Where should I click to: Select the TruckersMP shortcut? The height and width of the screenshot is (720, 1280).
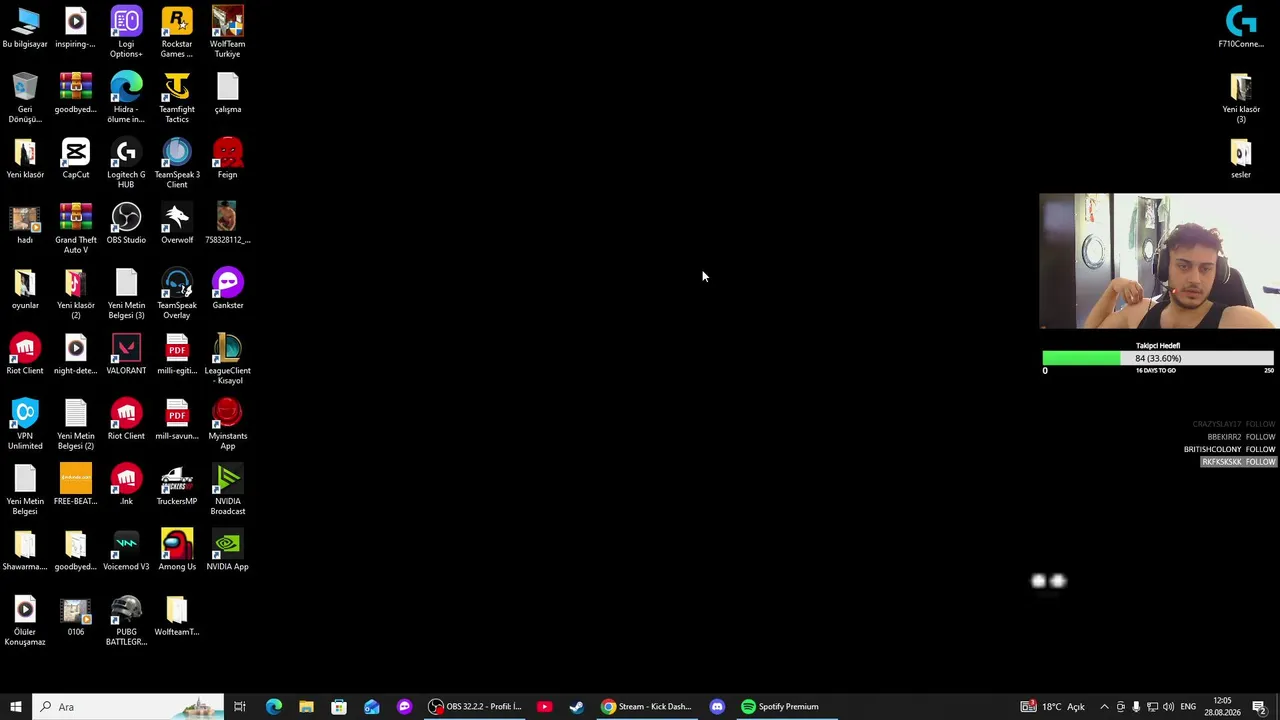click(x=177, y=486)
